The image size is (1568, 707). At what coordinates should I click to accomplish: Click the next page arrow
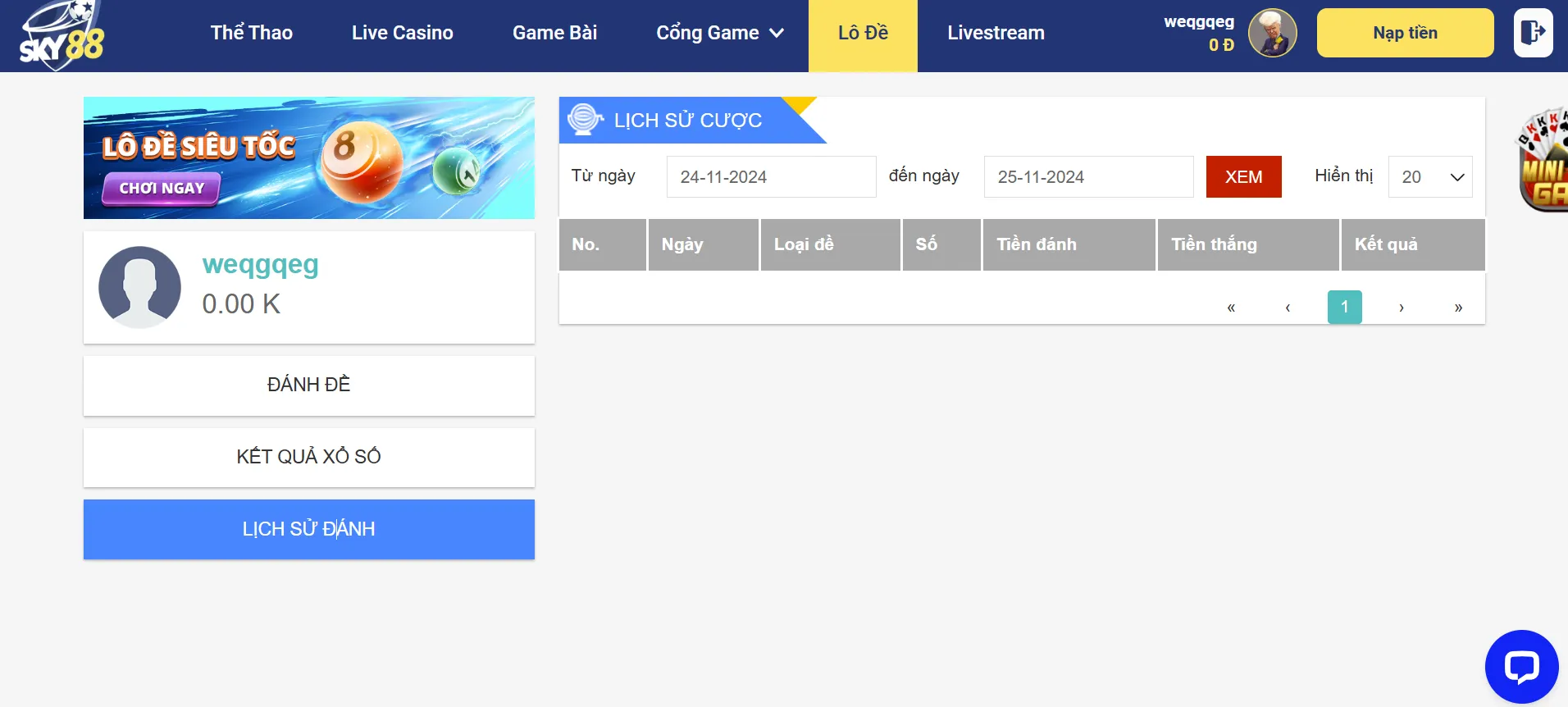point(1402,308)
